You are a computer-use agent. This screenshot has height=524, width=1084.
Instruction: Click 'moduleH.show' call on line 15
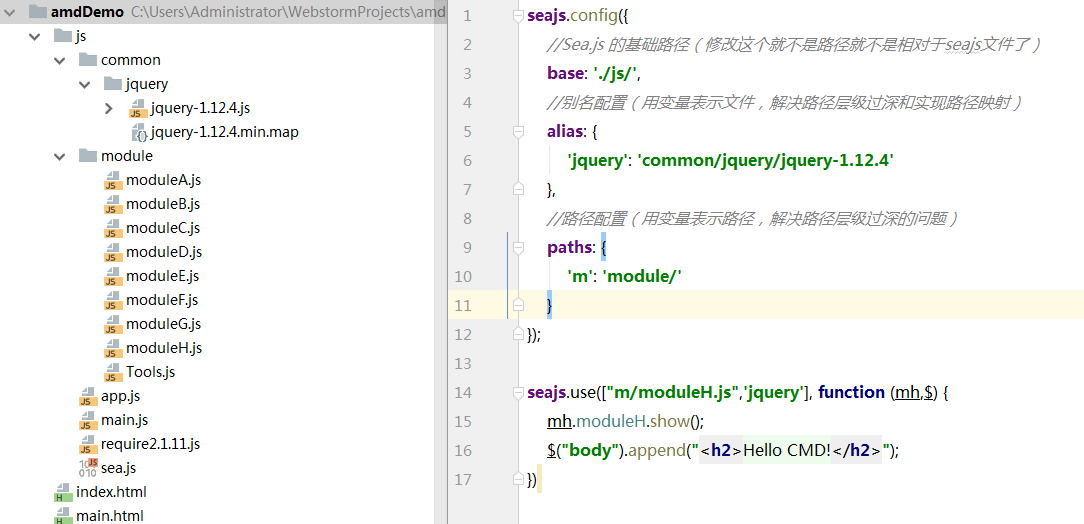click(x=633, y=422)
